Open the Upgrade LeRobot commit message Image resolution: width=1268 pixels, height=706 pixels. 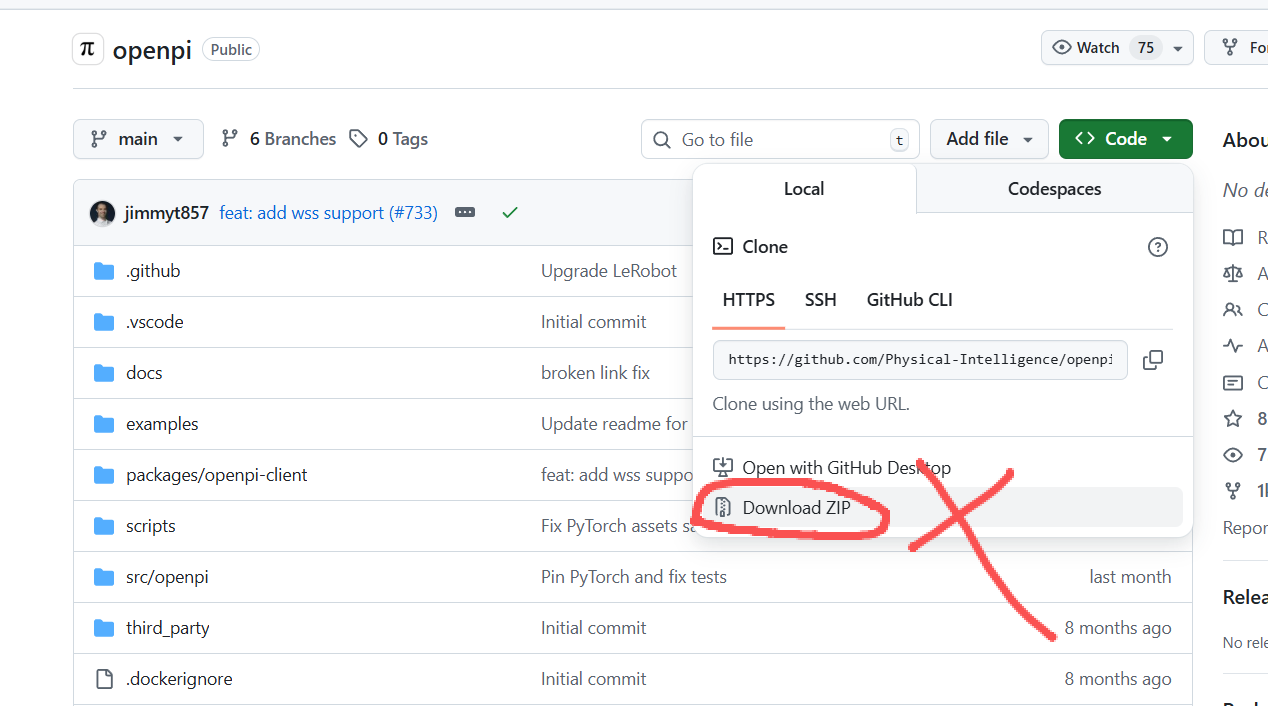click(x=609, y=271)
